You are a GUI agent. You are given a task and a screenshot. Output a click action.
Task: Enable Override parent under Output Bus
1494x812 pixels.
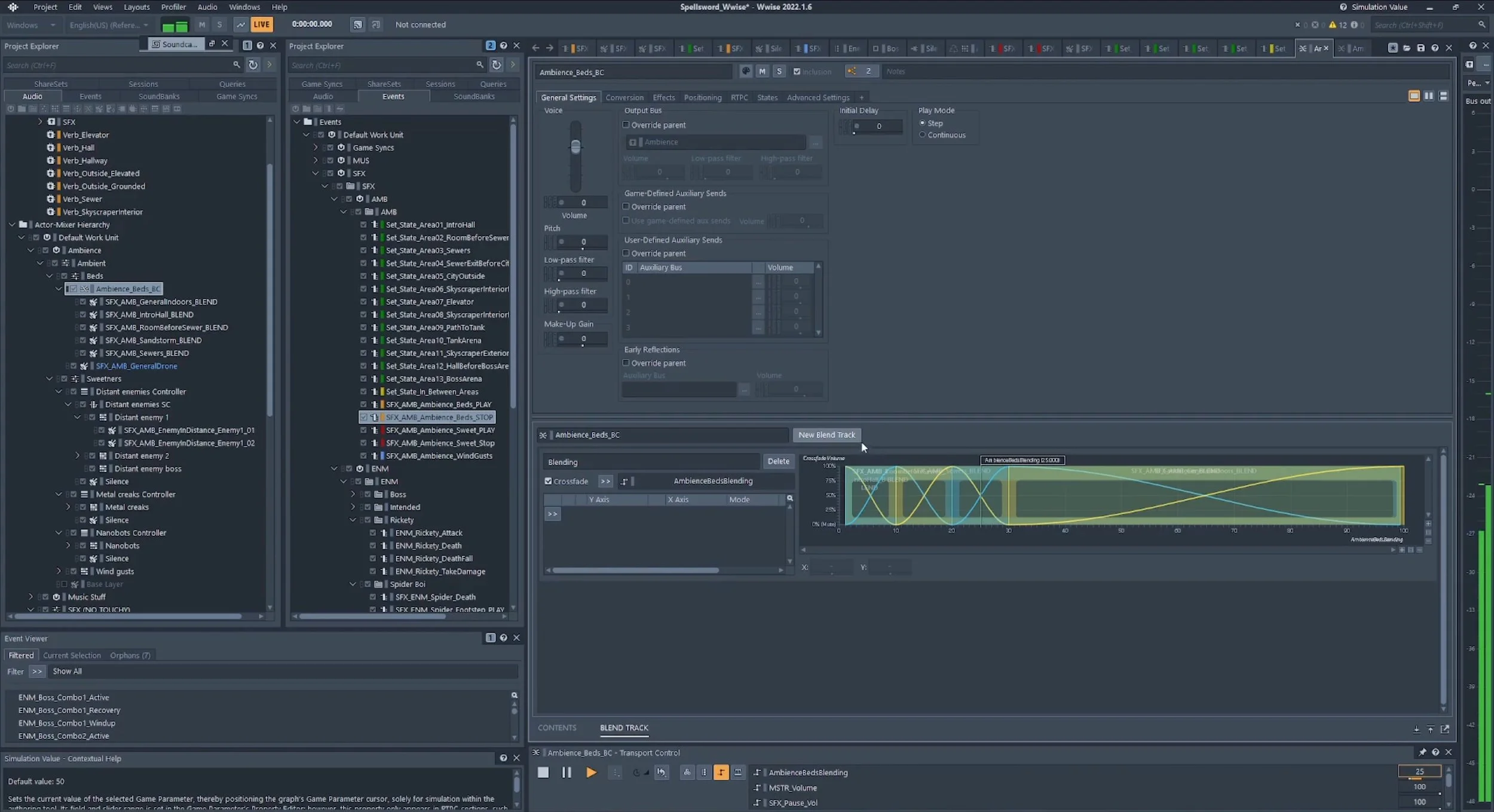point(626,125)
